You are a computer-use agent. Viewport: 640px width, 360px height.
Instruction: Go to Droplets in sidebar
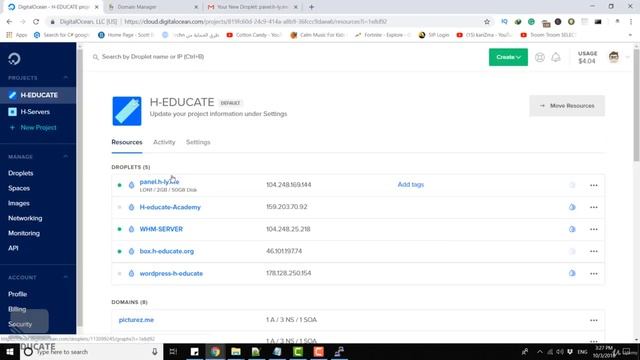click(x=21, y=173)
